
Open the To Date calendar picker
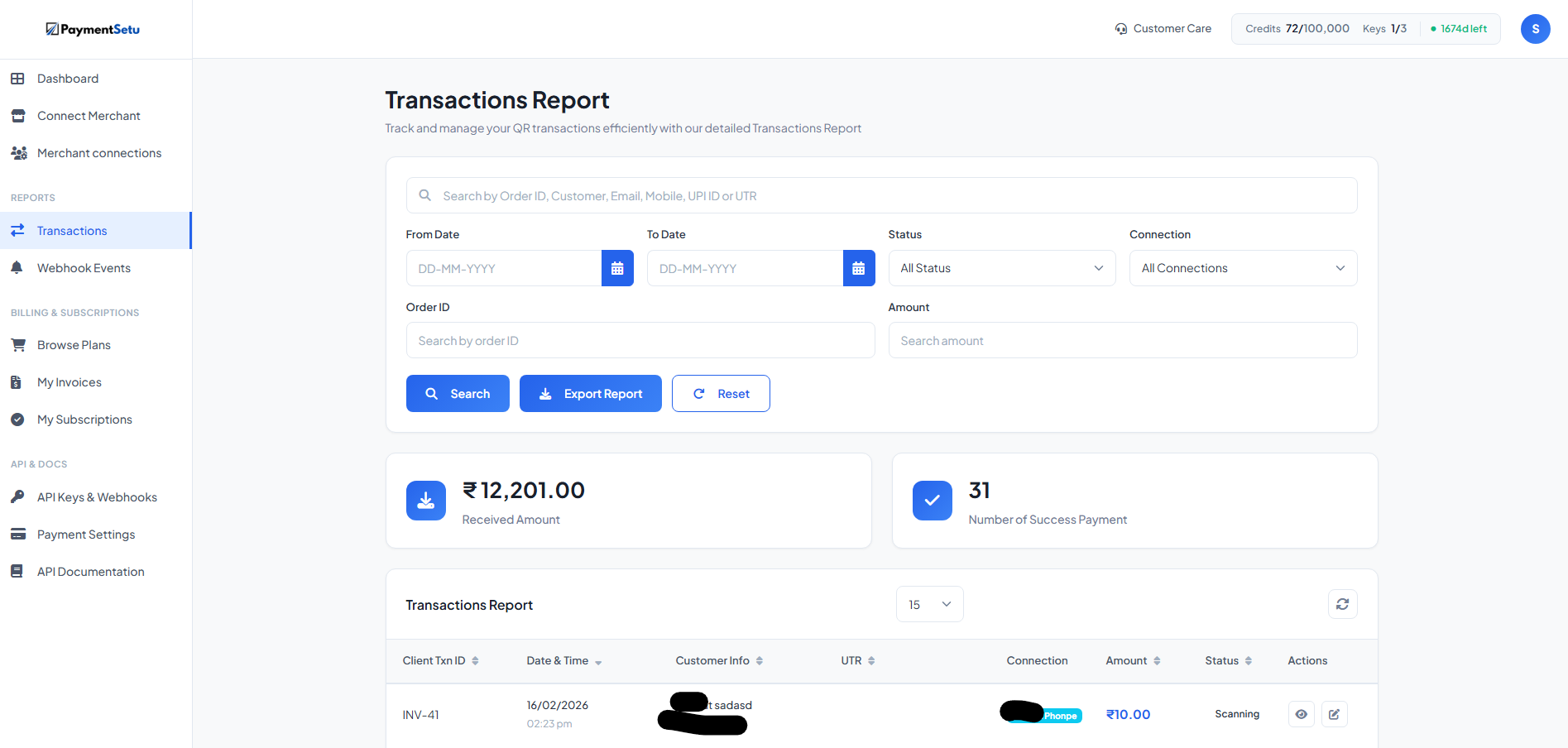(x=858, y=268)
